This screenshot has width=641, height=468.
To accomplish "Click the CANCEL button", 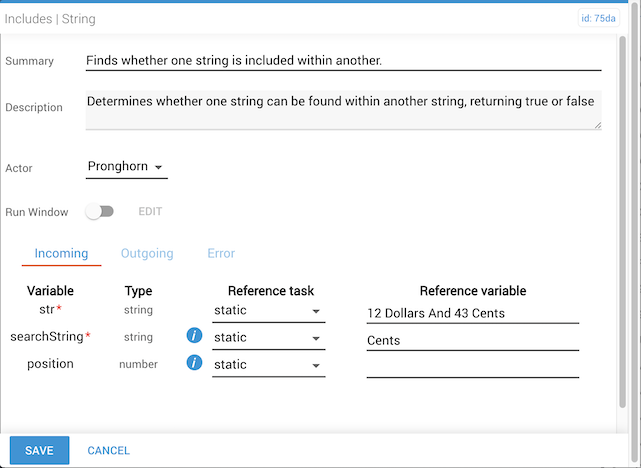I will 109,451.
